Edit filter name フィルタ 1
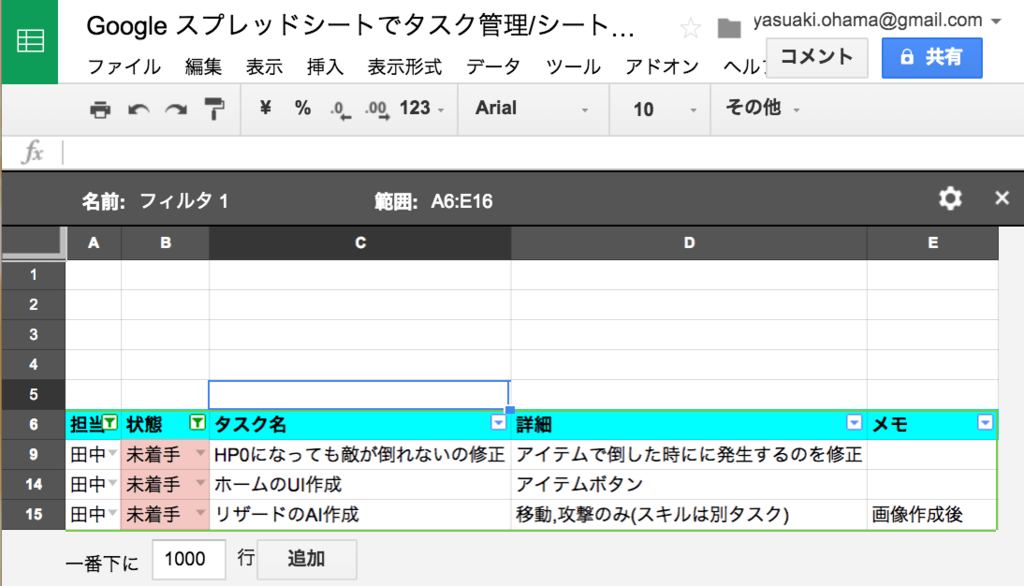The width and height of the screenshot is (1024, 586). tap(184, 201)
